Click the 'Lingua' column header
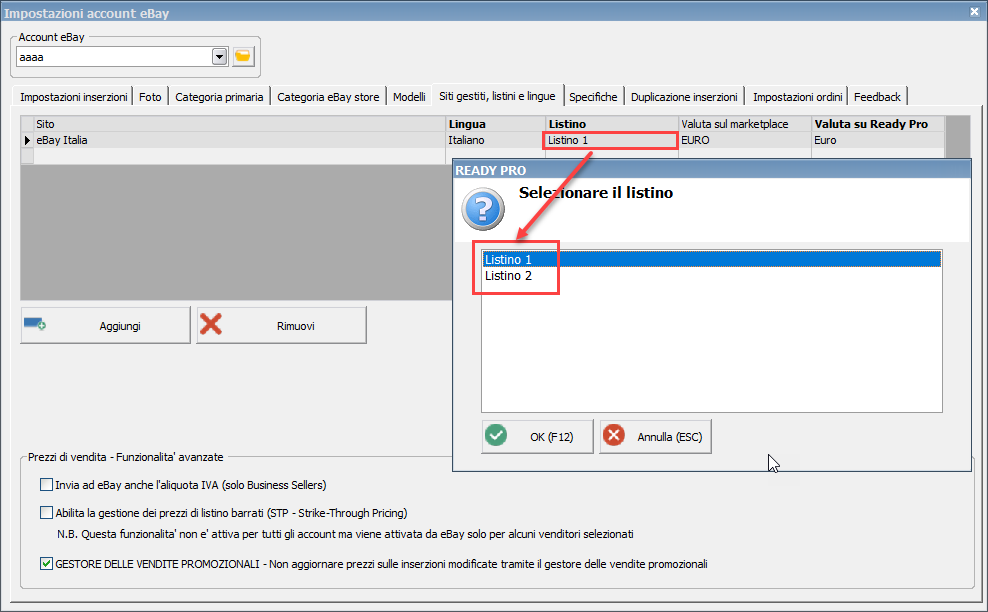The width and height of the screenshot is (988, 612). click(496, 124)
